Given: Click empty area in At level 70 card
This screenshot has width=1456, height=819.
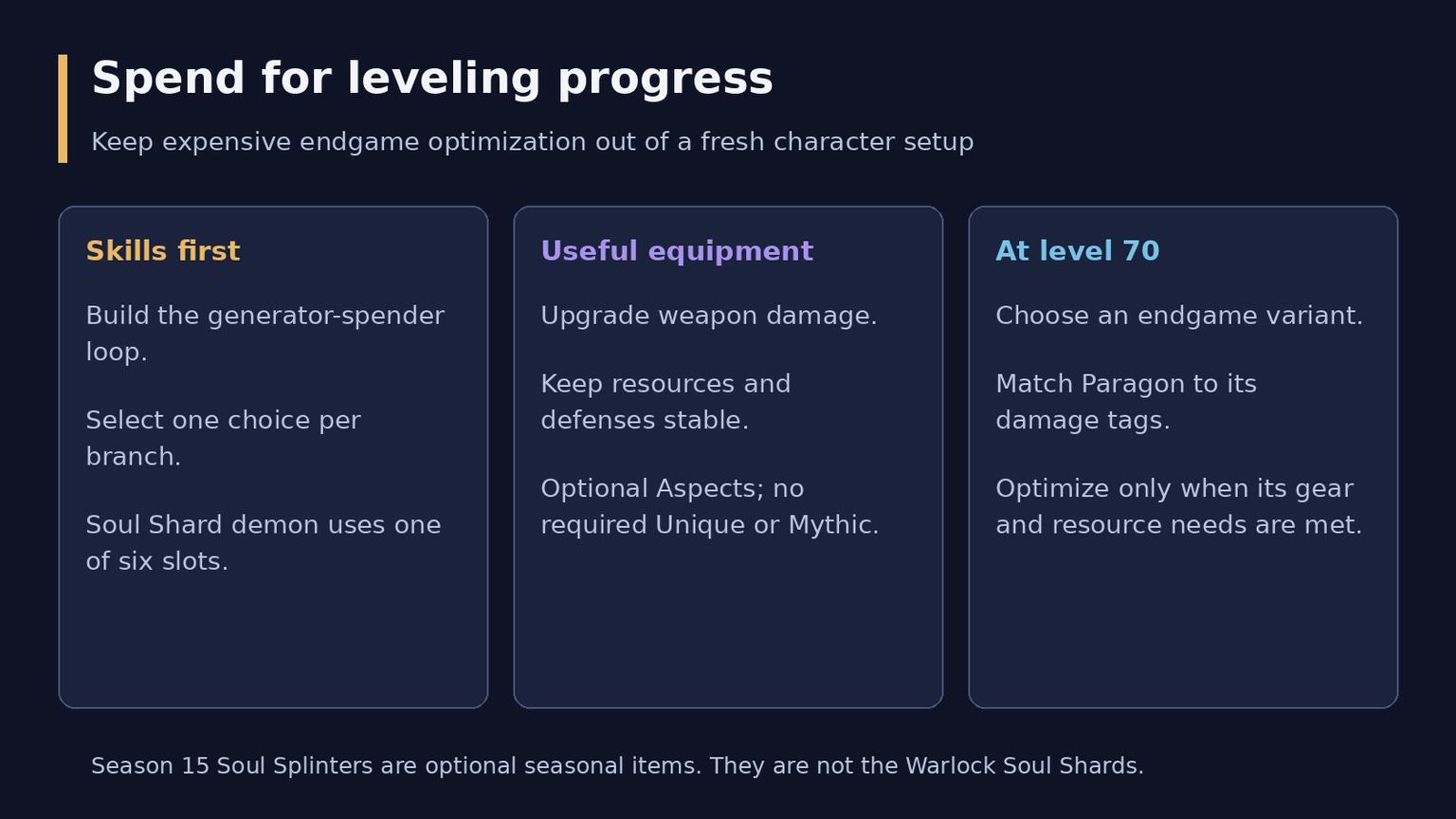Looking at the screenshot, I should tap(1183, 626).
